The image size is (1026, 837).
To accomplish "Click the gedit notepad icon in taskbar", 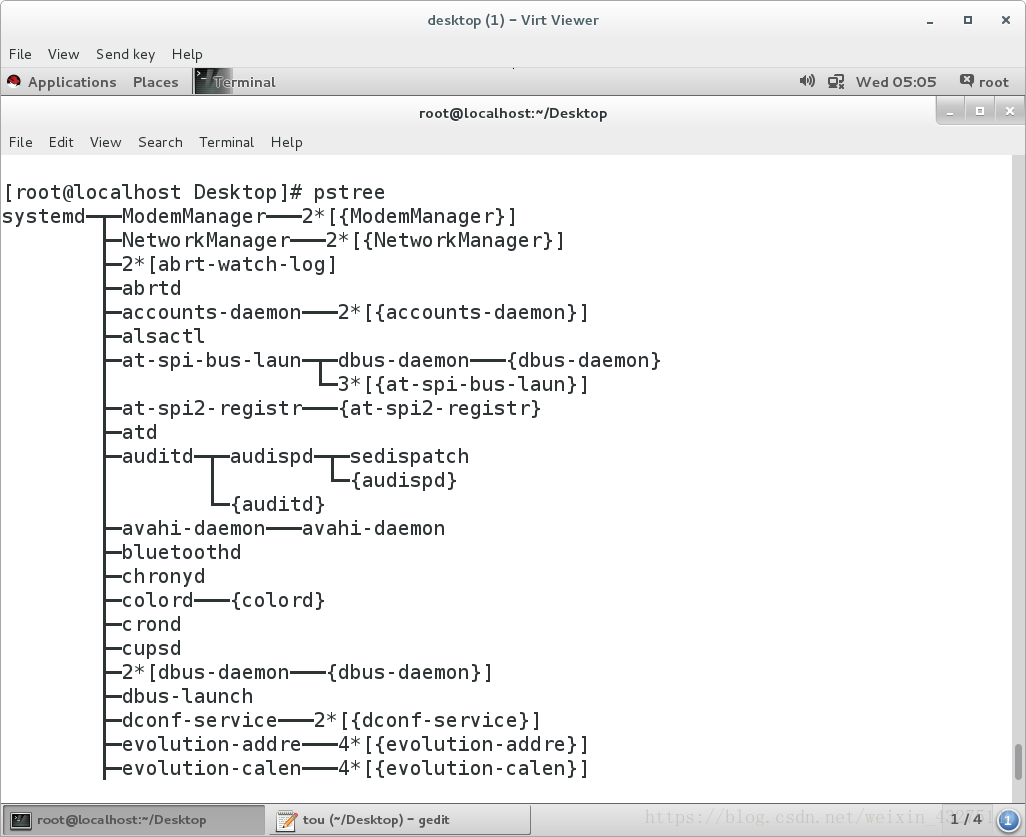I will (x=286, y=820).
